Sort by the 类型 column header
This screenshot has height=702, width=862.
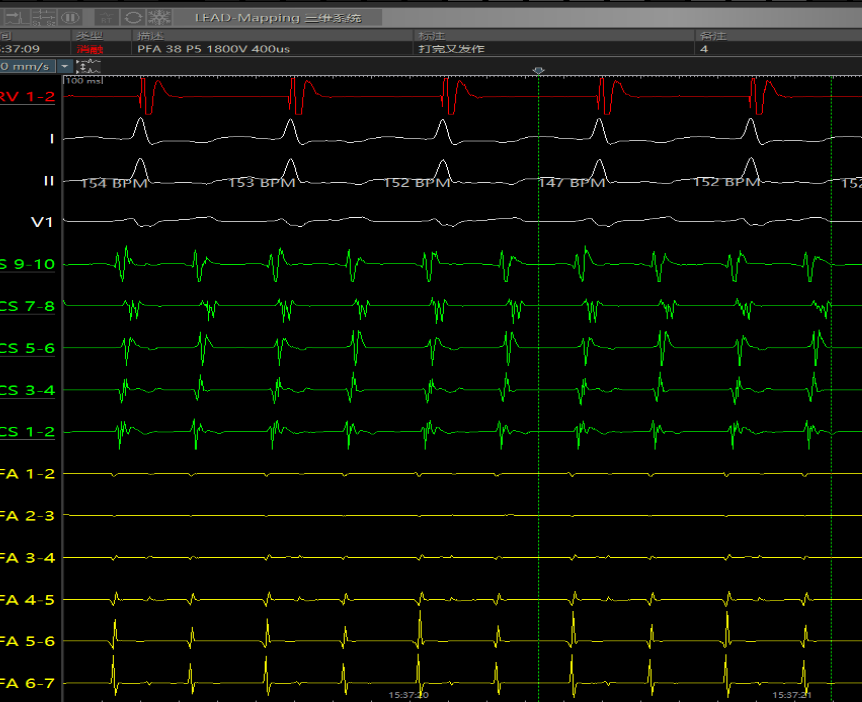click(x=89, y=36)
